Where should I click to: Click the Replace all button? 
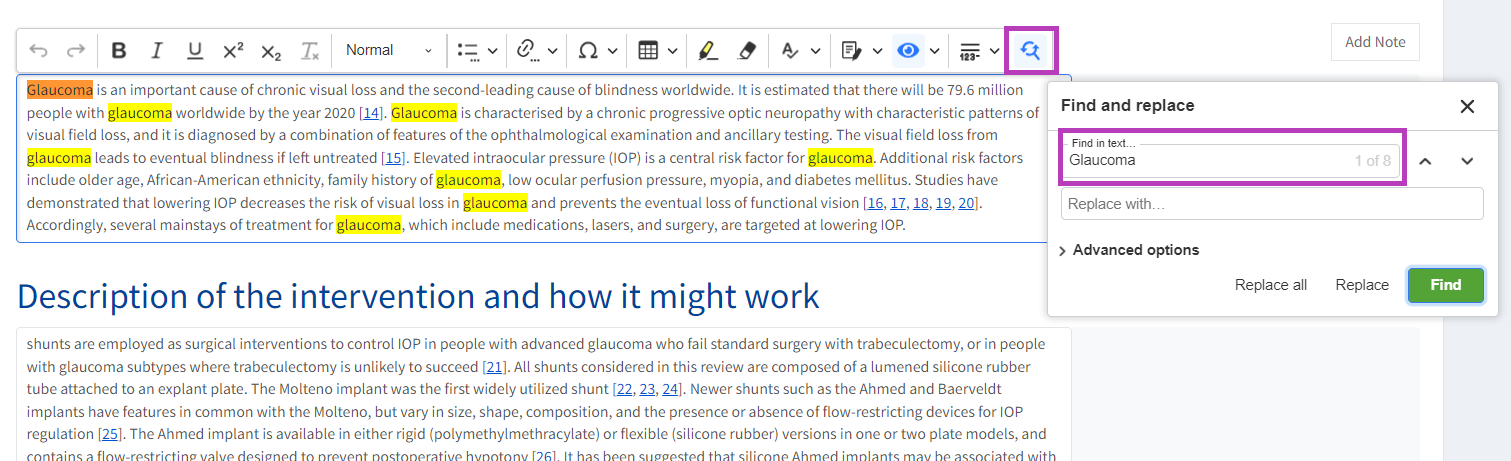pos(1270,285)
